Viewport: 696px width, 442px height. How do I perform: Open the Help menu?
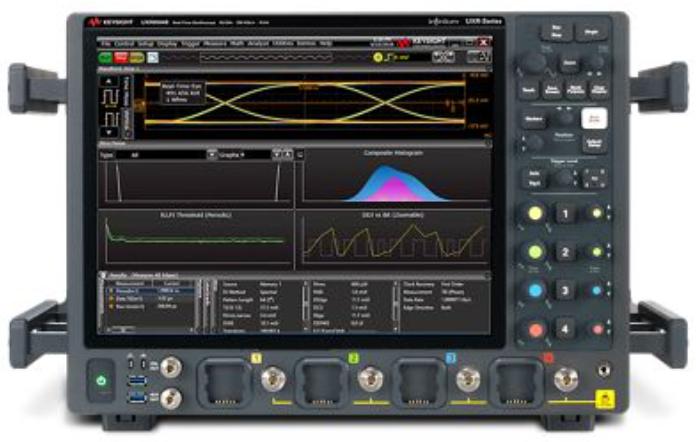point(326,43)
